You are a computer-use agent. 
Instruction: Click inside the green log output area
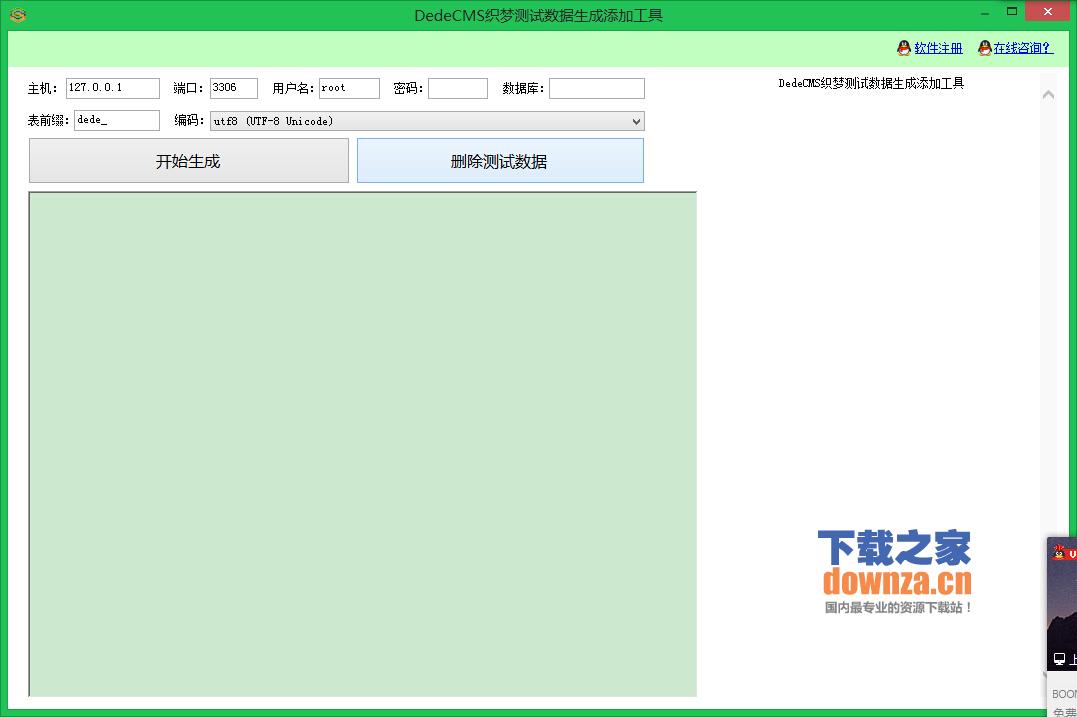tap(363, 444)
